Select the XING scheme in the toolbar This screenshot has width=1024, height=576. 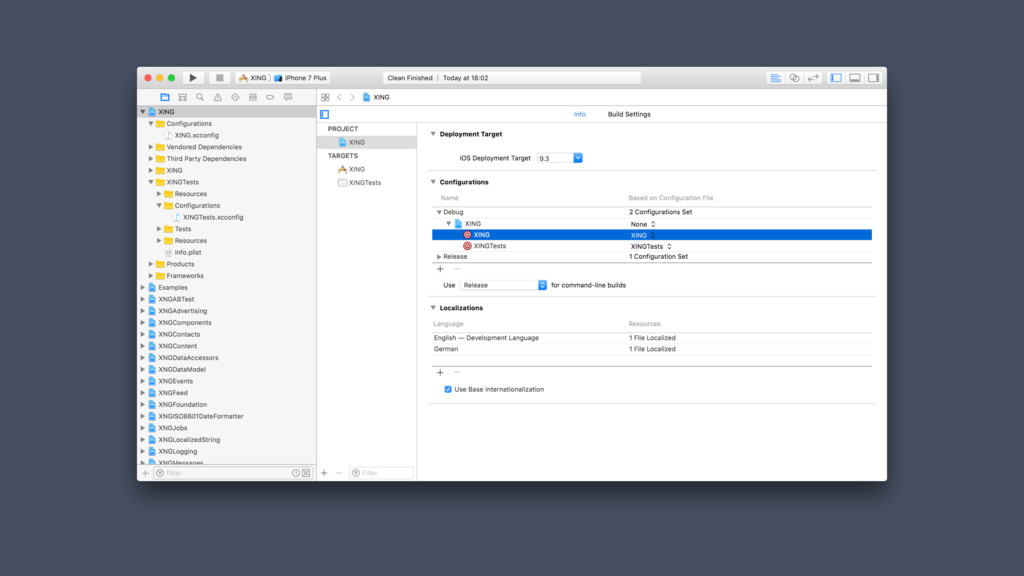[x=253, y=78]
